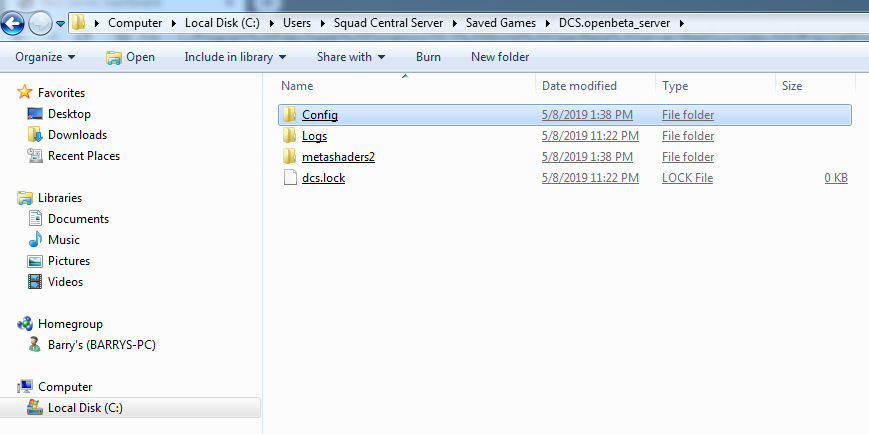The width and height of the screenshot is (869, 434).
Task: Select the Config folder icon
Action: tap(289, 115)
